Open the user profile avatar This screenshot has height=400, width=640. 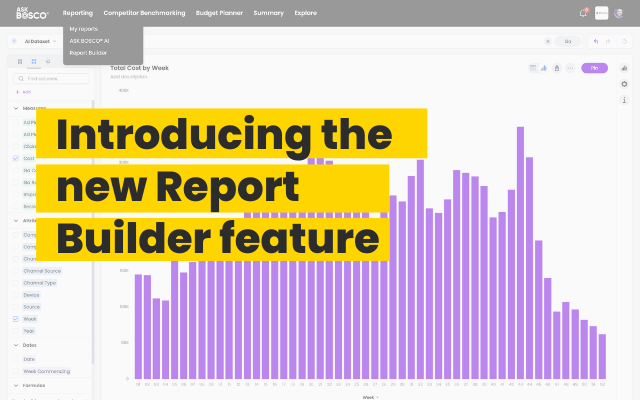click(619, 13)
